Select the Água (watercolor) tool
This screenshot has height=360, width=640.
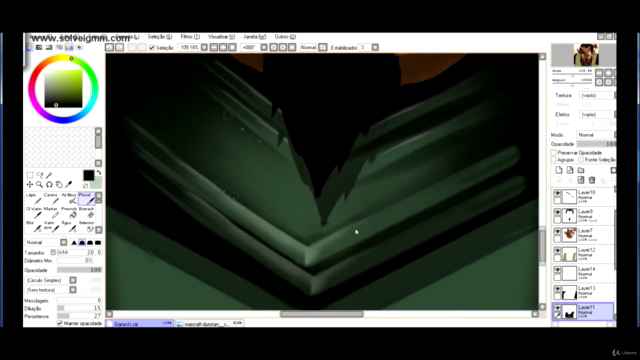tap(70, 227)
